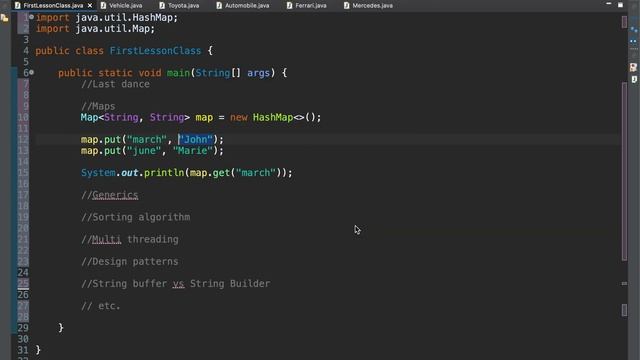Click the Java file icon on Toyota.java tab
This screenshot has height=360, width=640.
coord(162,5)
